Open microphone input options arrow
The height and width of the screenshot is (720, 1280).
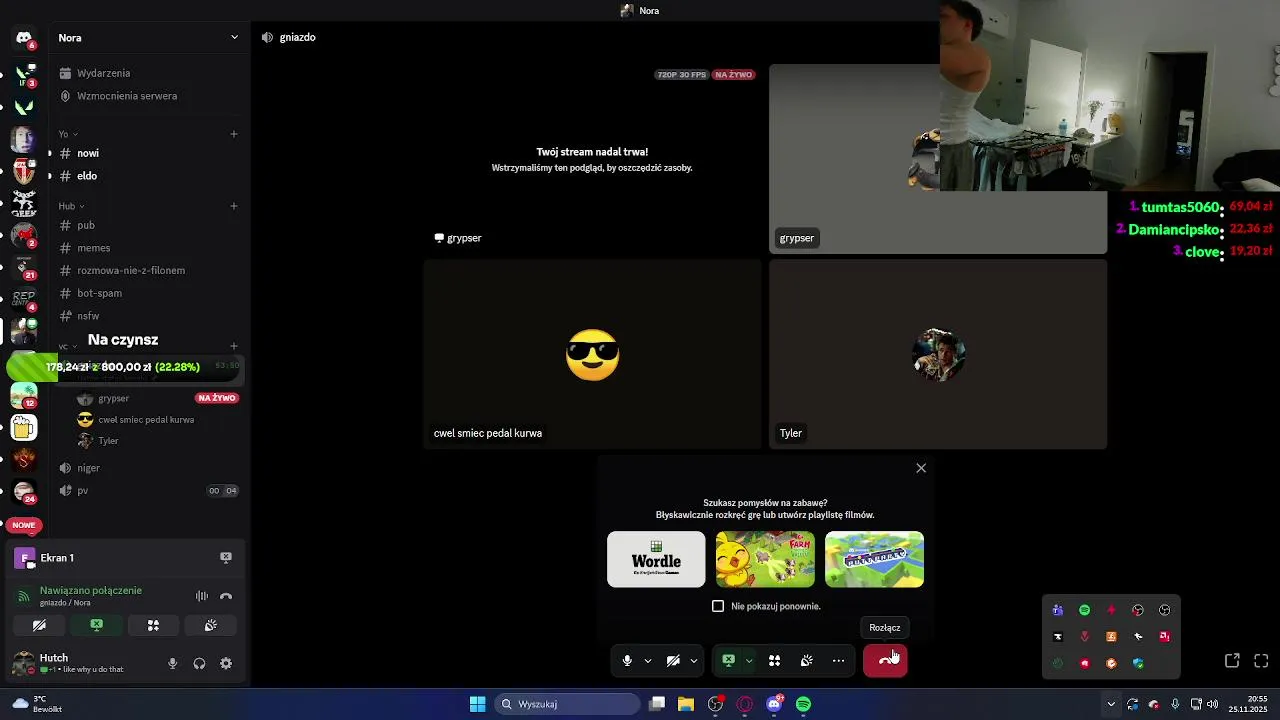(648, 660)
